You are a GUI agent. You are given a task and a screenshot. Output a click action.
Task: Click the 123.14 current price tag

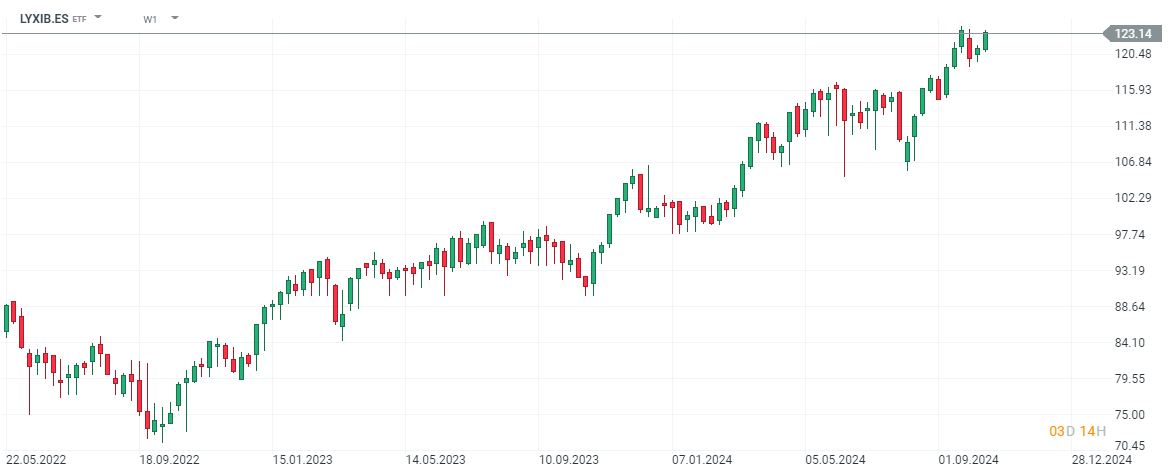coord(1132,33)
